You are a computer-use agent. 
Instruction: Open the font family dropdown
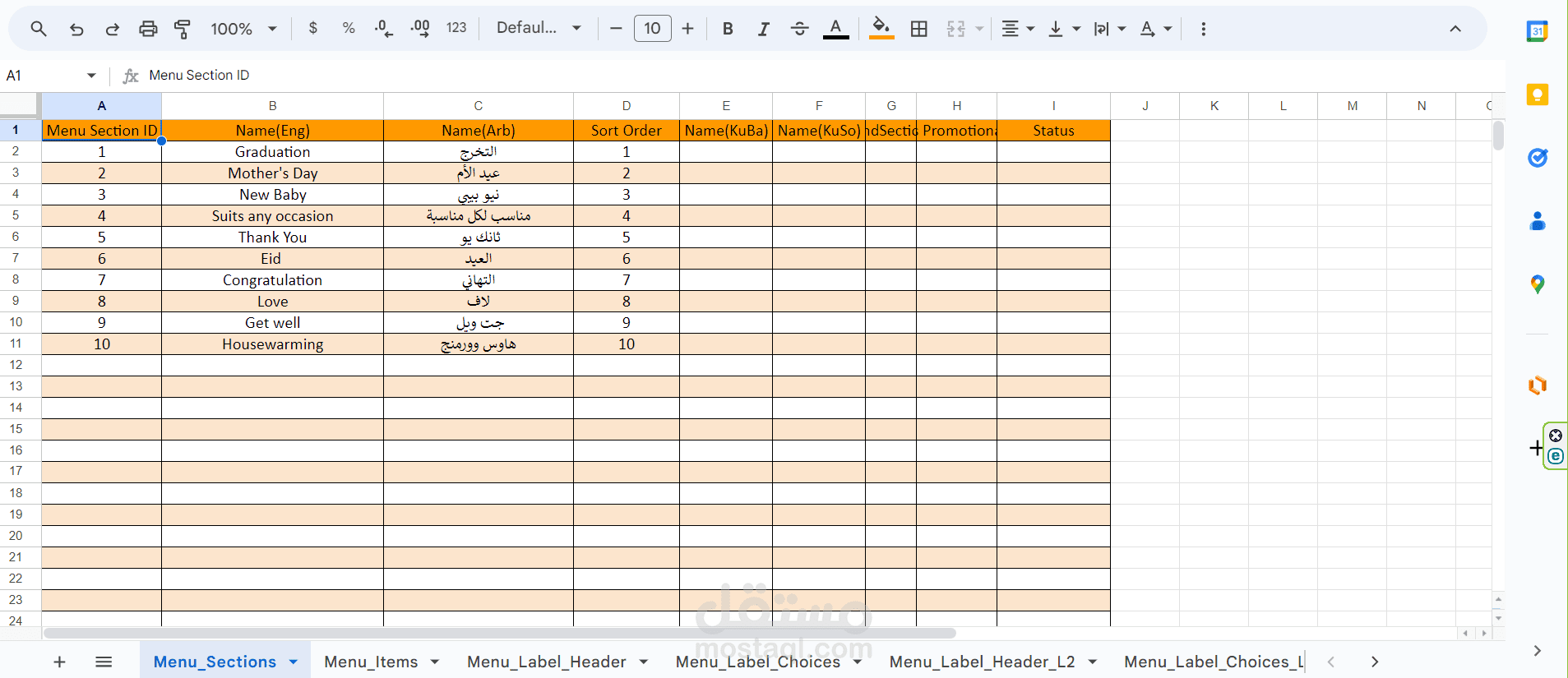pos(539,28)
